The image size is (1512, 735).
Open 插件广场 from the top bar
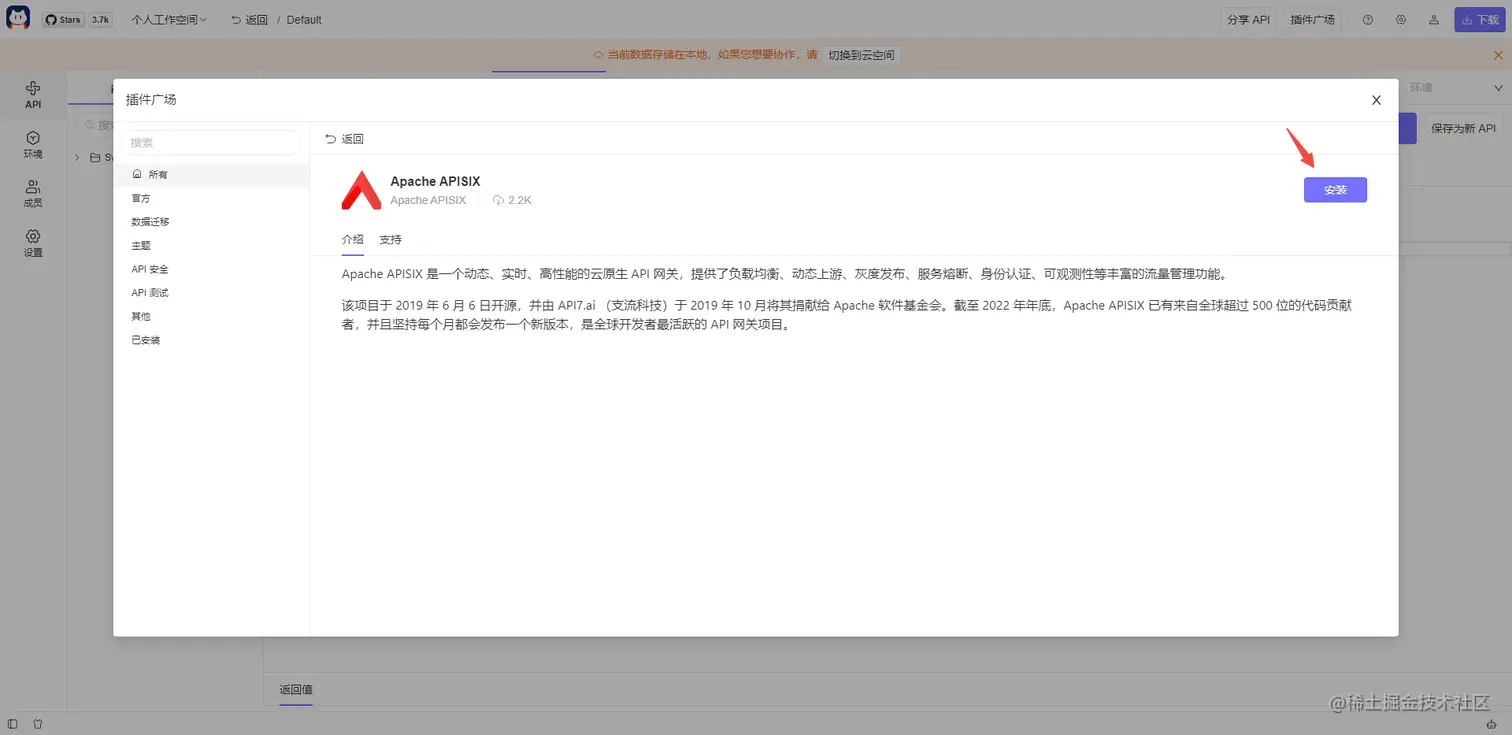point(1312,19)
